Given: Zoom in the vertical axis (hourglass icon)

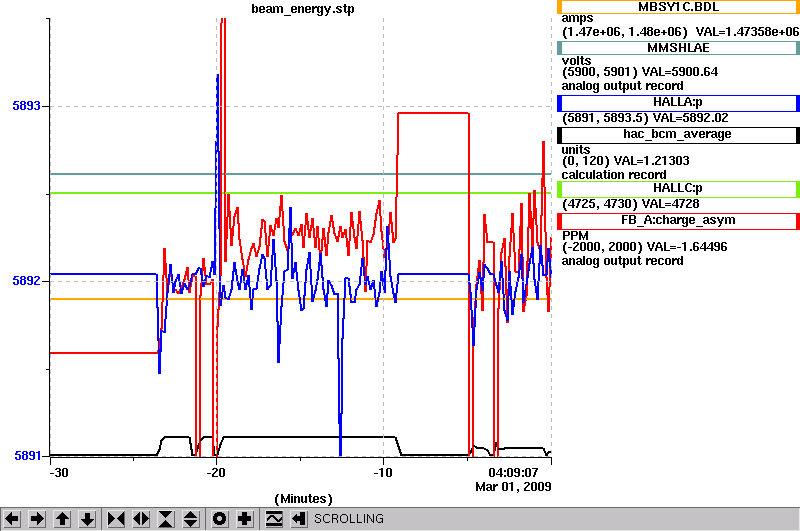Looking at the screenshot, I should (x=166, y=519).
